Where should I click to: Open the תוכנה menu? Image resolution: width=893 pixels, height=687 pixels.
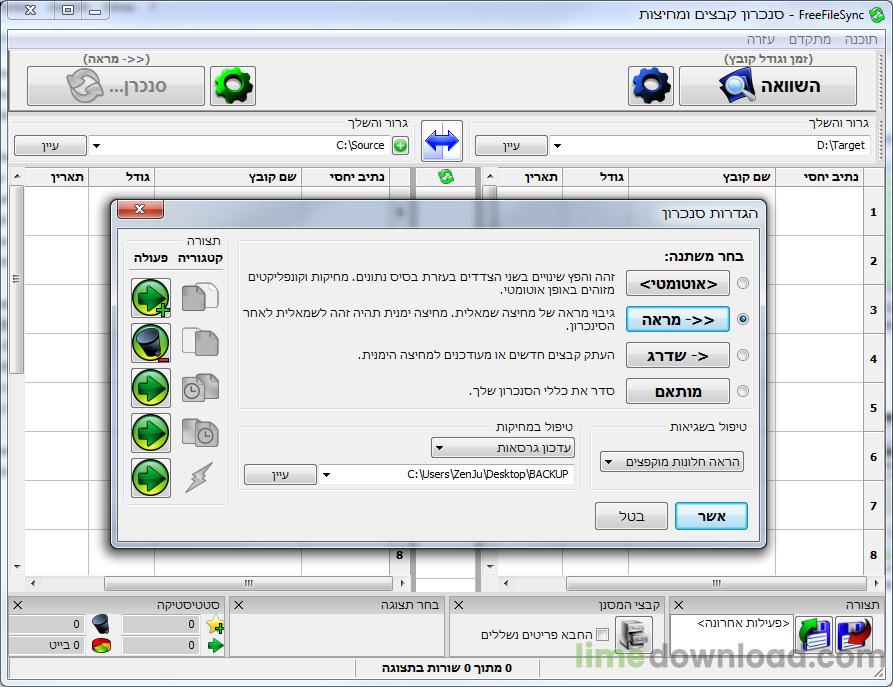(x=860, y=39)
